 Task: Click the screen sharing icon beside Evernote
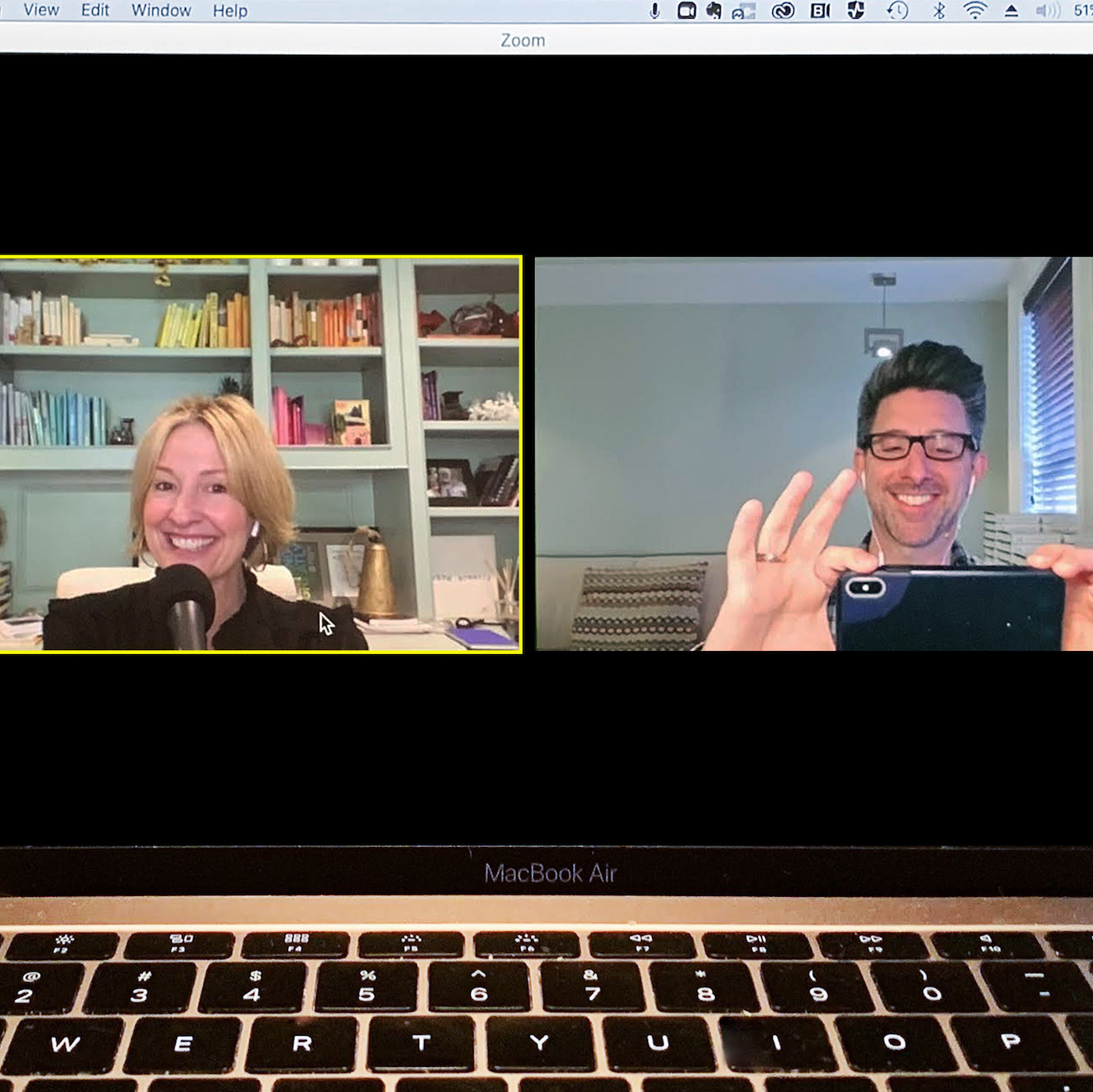point(743,10)
